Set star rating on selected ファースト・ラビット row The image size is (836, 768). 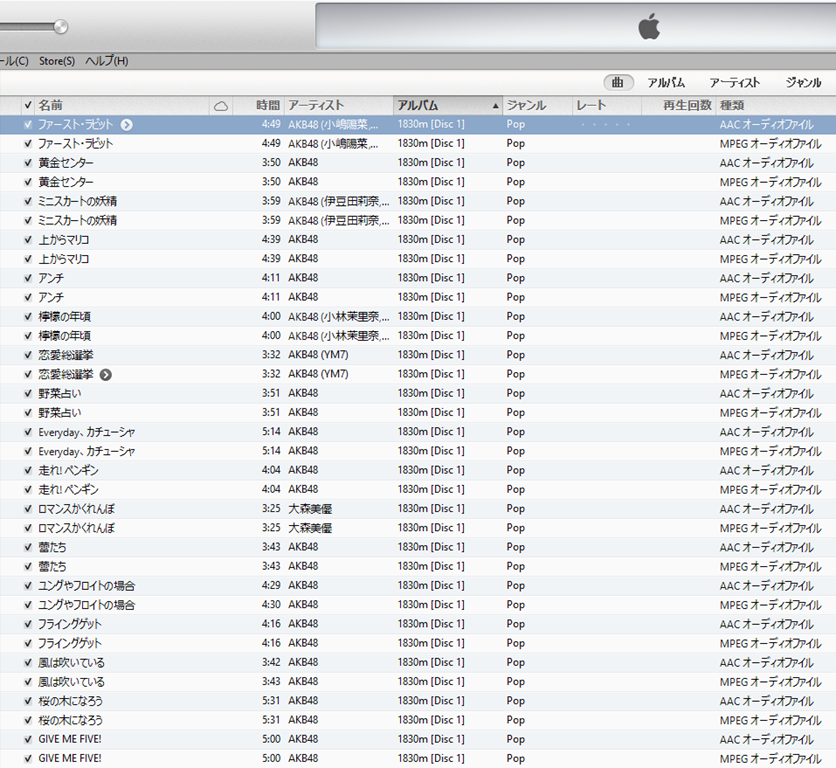[x=606, y=125]
